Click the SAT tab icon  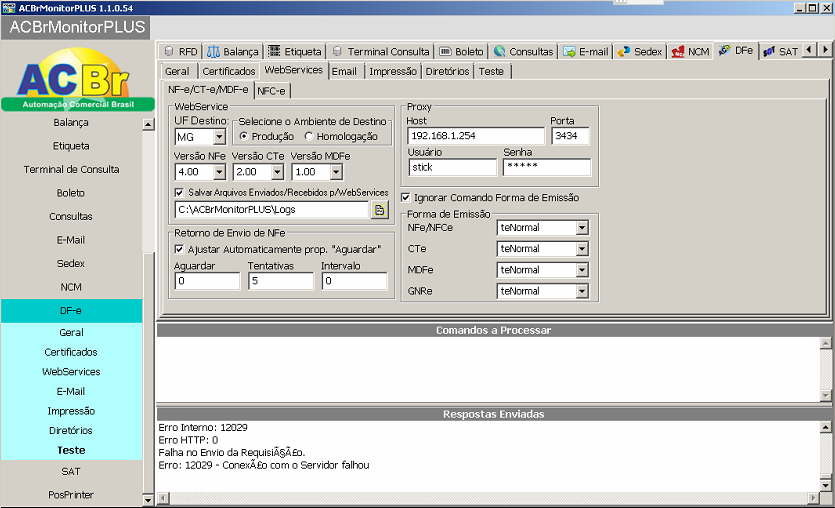769,52
